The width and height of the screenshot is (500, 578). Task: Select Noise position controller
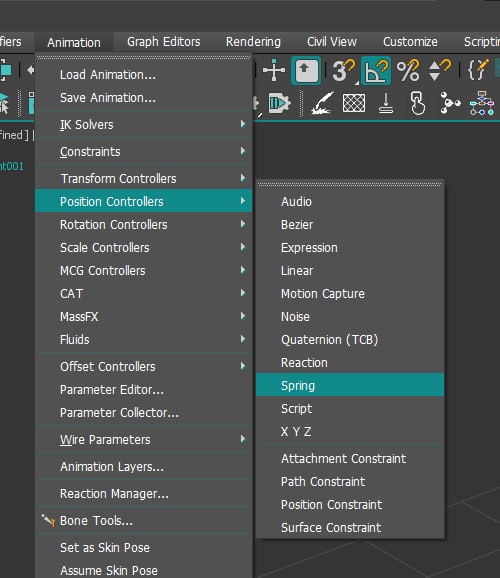(350, 317)
